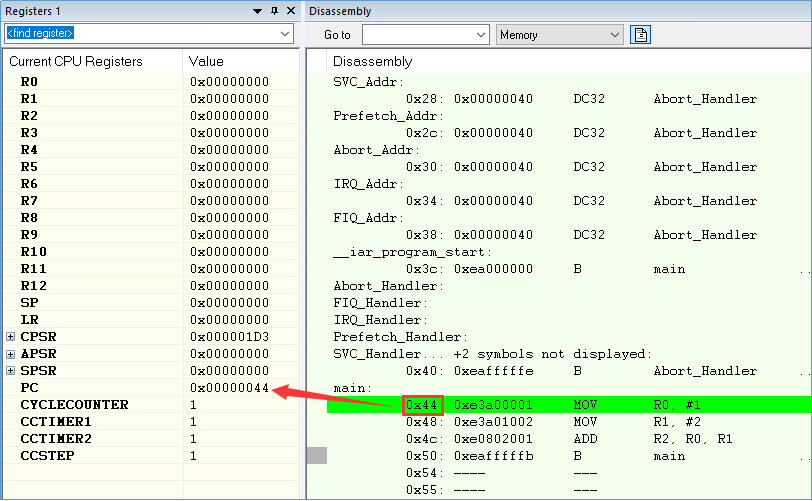
Task: Select the R2 register name
Action: coord(29,116)
